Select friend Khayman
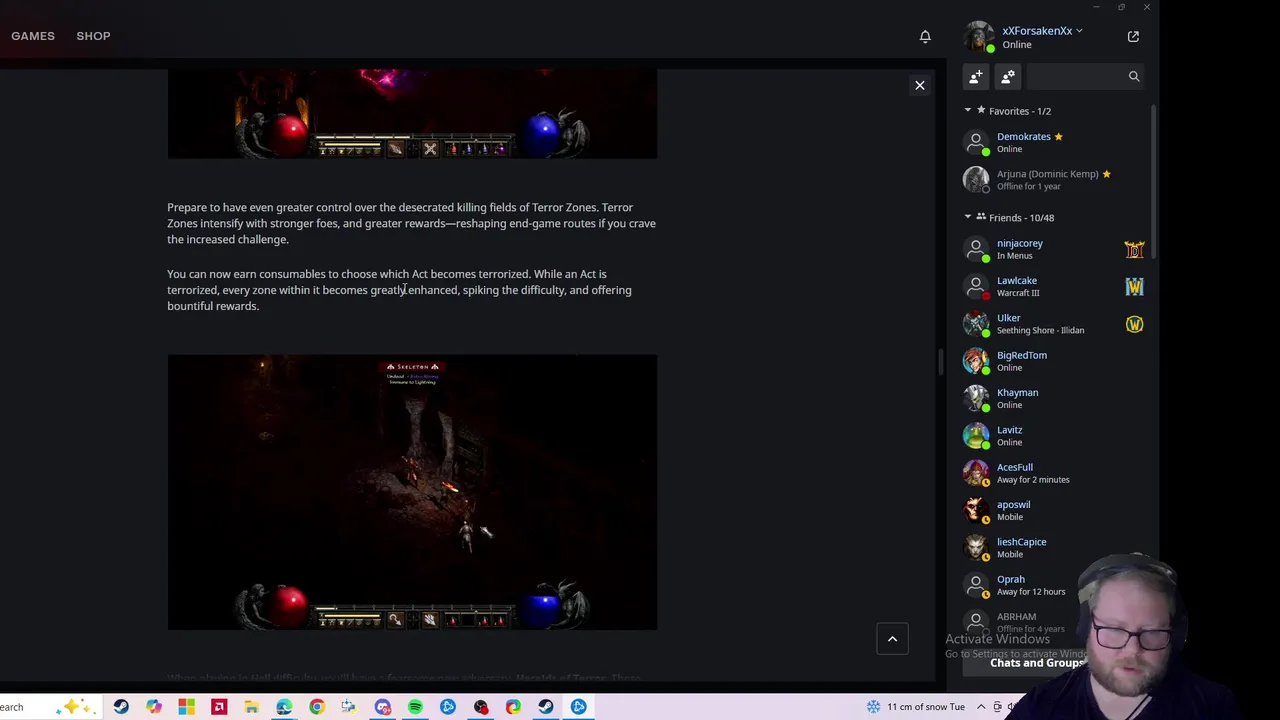Image resolution: width=1280 pixels, height=720 pixels. (x=1054, y=398)
